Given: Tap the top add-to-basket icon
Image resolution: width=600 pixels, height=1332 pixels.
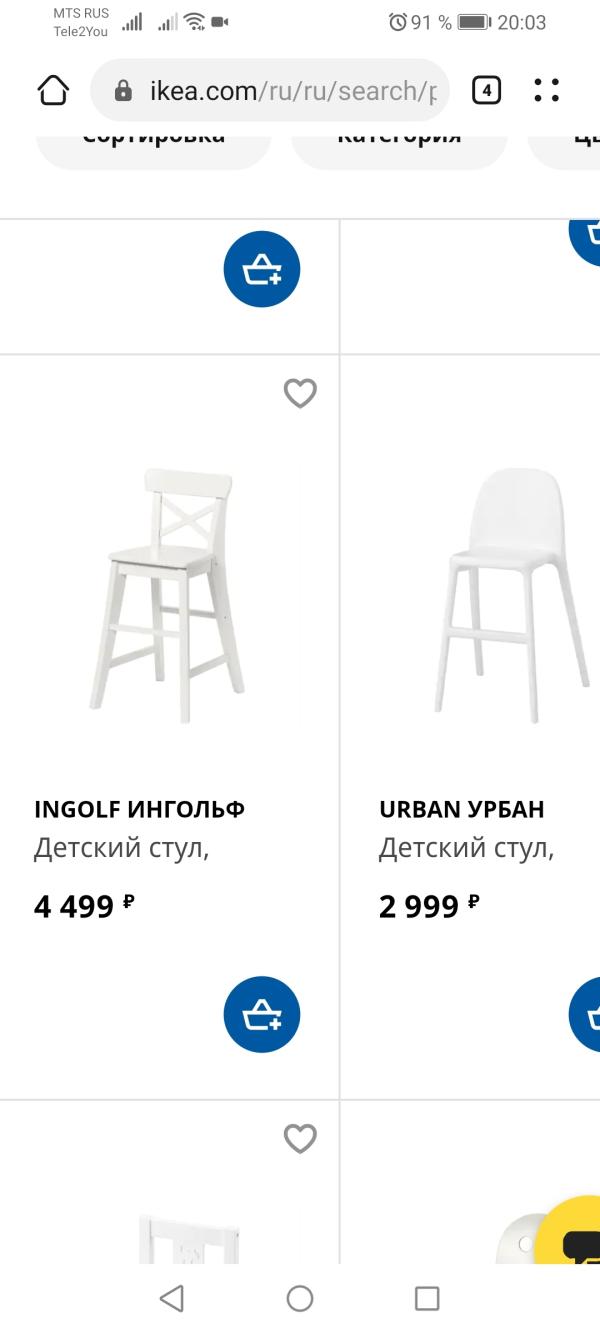Looking at the screenshot, I should pyautogui.click(x=261, y=269).
